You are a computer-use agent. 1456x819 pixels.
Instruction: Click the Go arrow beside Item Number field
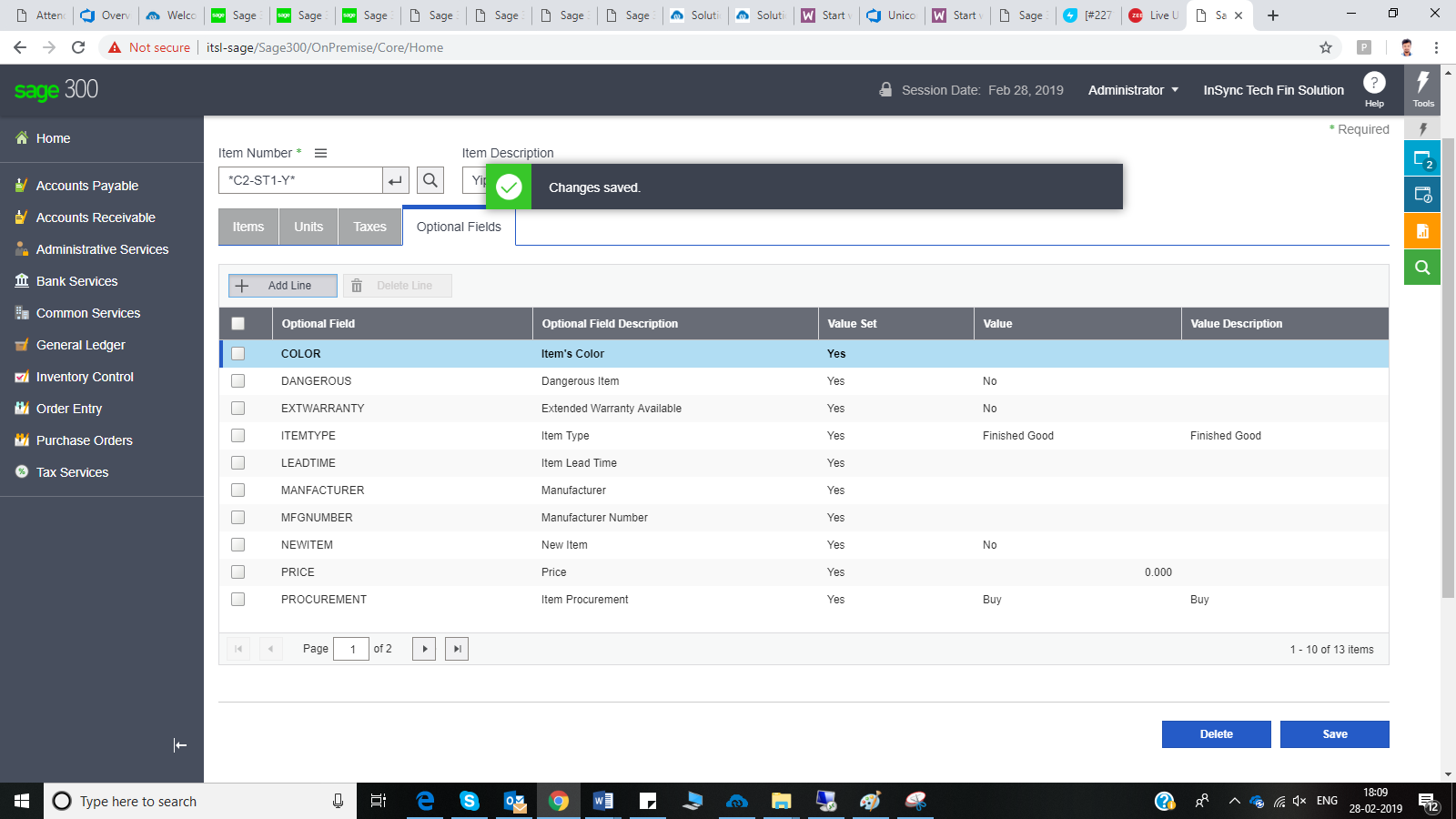[x=394, y=180]
